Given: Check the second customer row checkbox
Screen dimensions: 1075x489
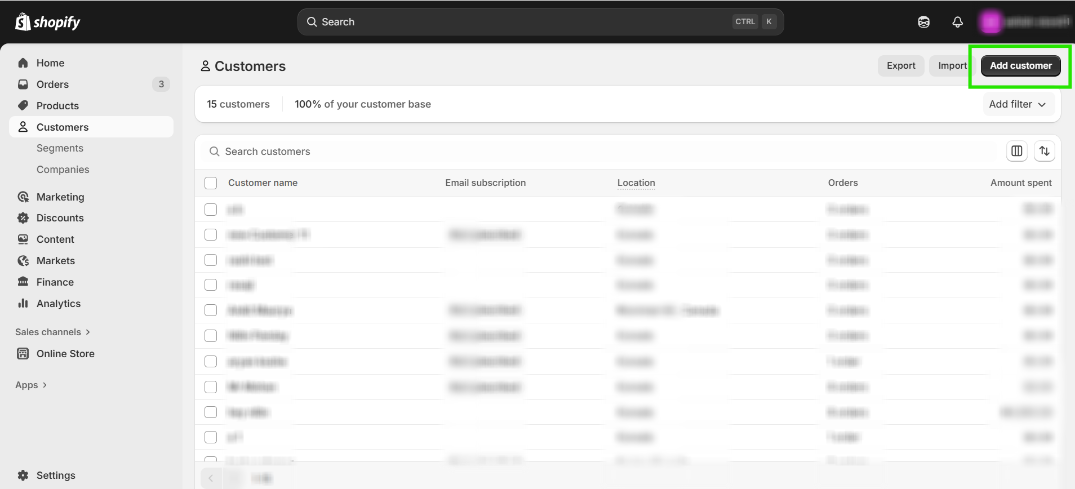Looking at the screenshot, I should coord(211,235).
